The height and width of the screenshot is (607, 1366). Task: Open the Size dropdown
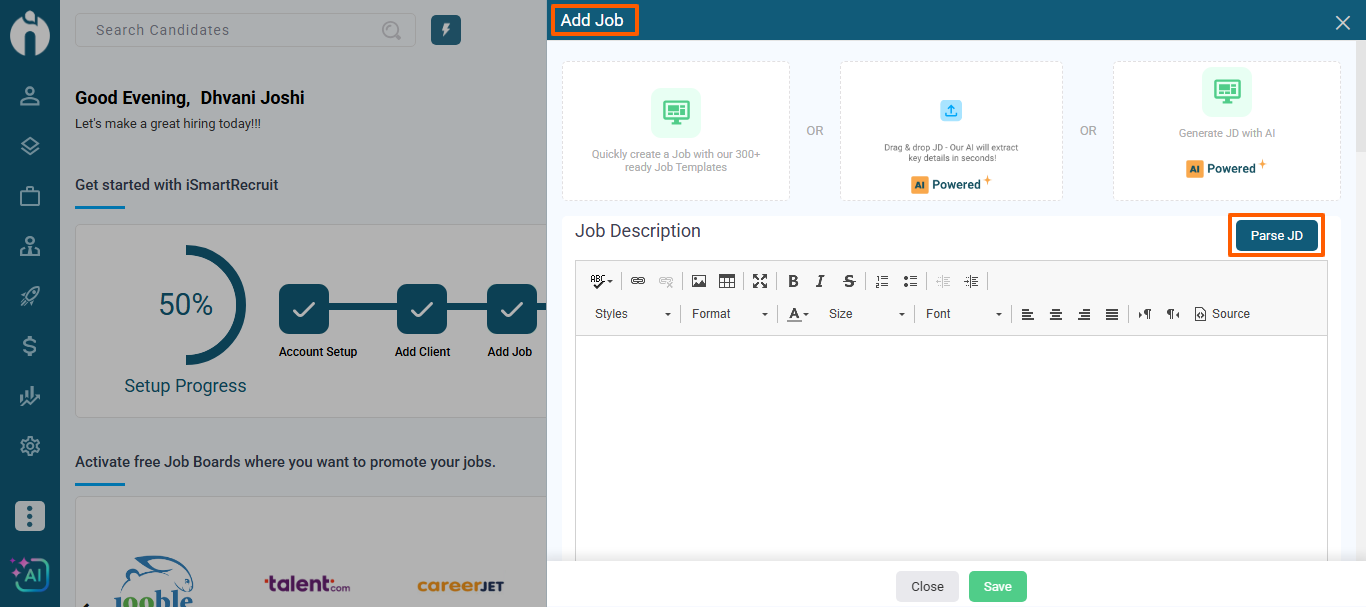[x=866, y=314]
